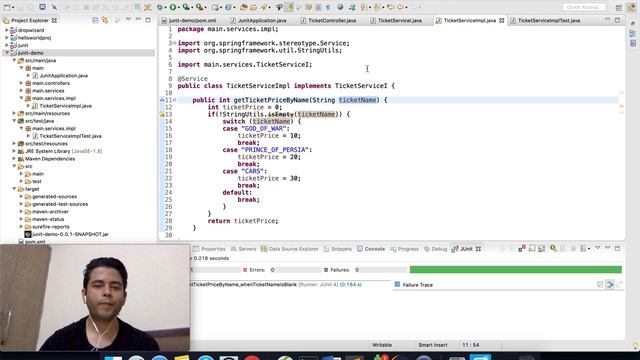Image resolution: width=640 pixels, height=360 pixels.
Task: Switch to the Console tab
Action: (x=371, y=249)
